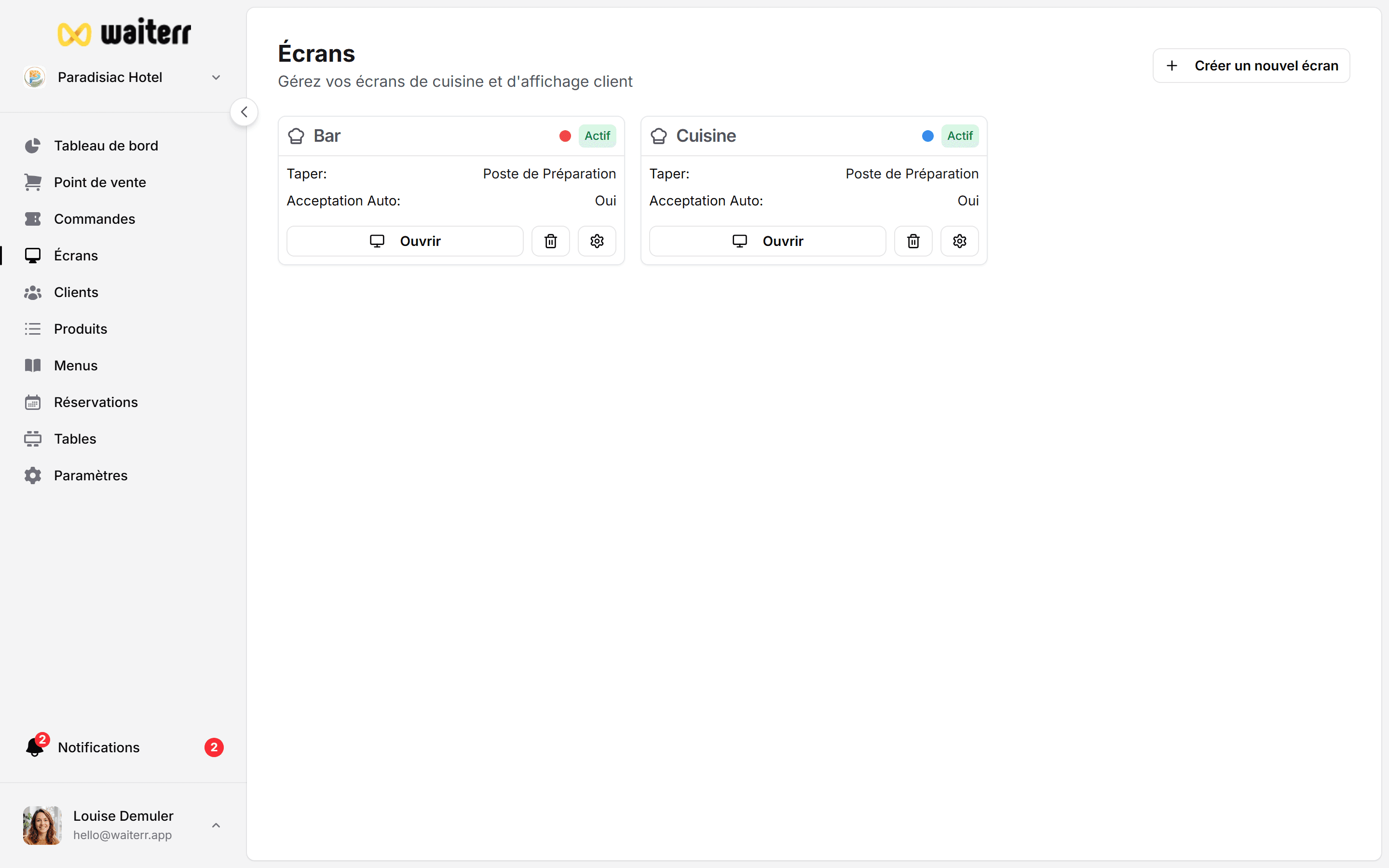
Task: Open the Clients page
Action: click(x=76, y=293)
